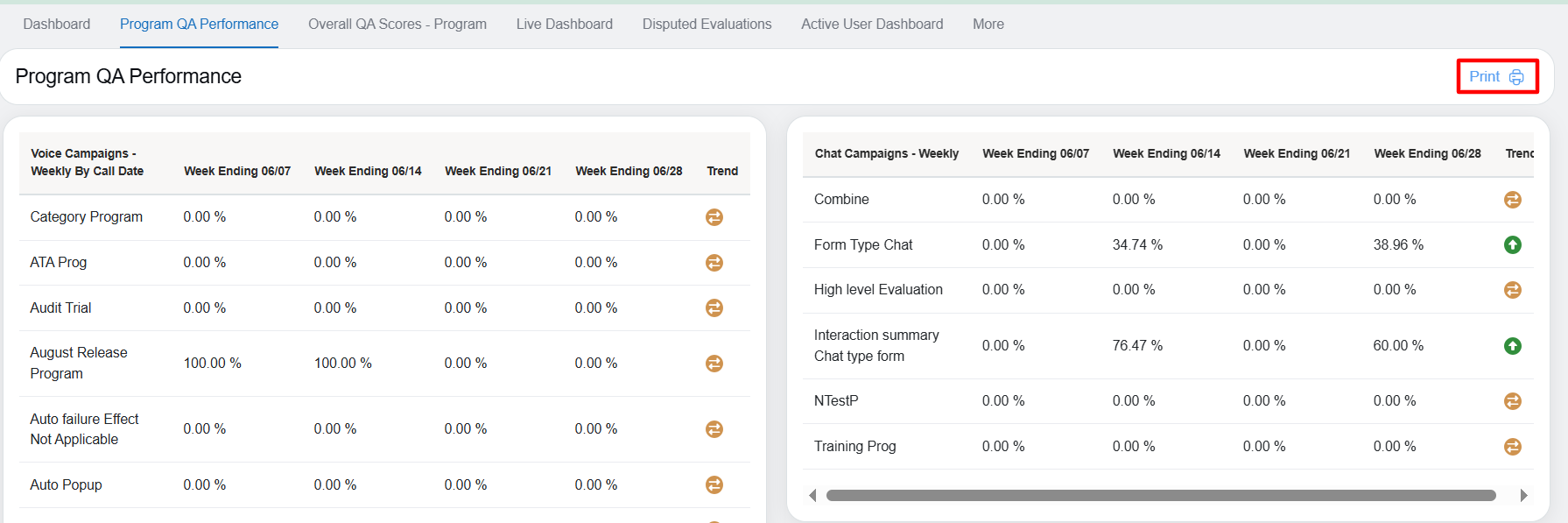The height and width of the screenshot is (523, 1568).
Task: Click right arrow of chat table scrollbar
Action: point(1523,496)
